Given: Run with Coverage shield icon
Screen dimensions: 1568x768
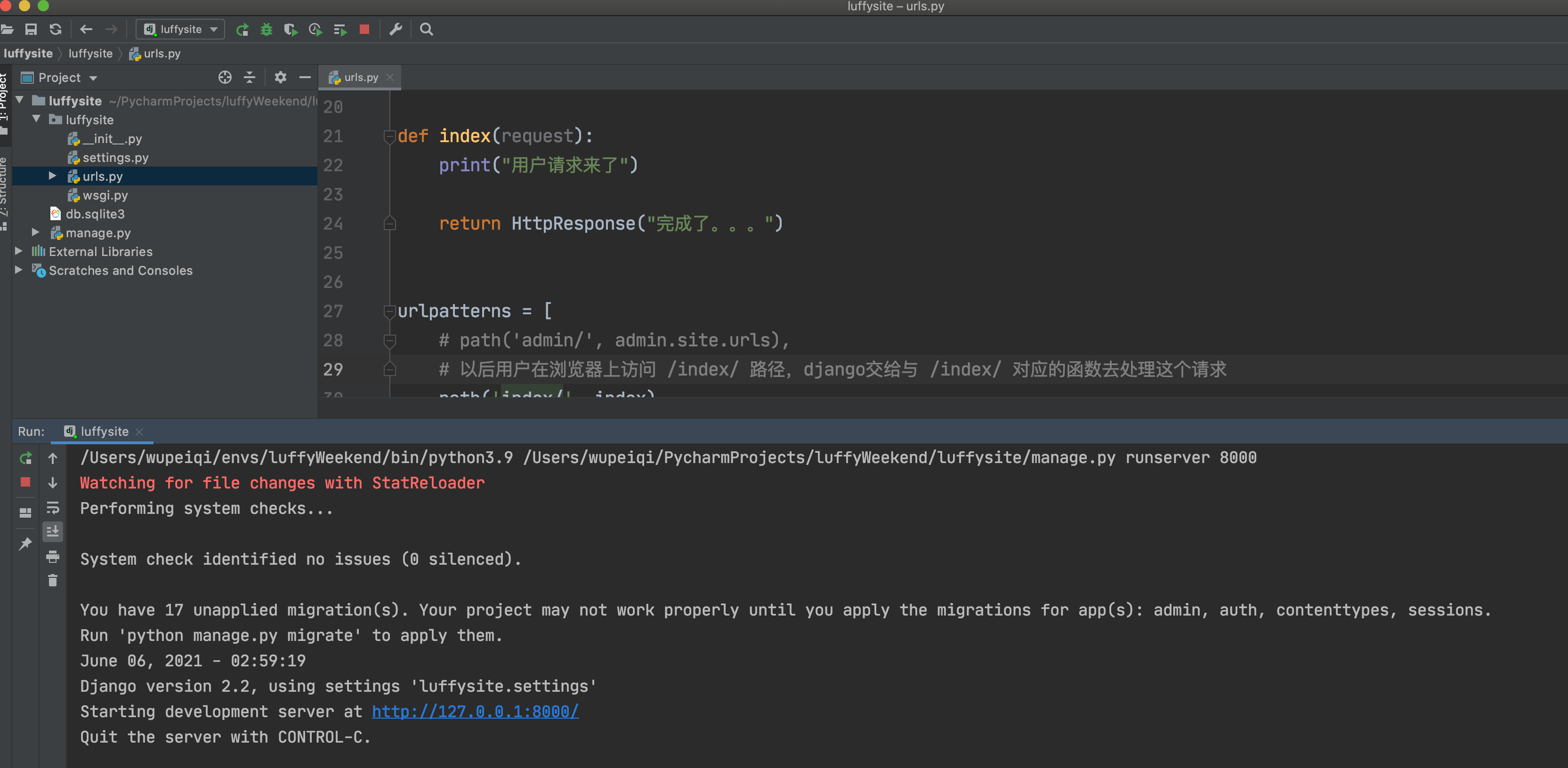Looking at the screenshot, I should coord(291,29).
